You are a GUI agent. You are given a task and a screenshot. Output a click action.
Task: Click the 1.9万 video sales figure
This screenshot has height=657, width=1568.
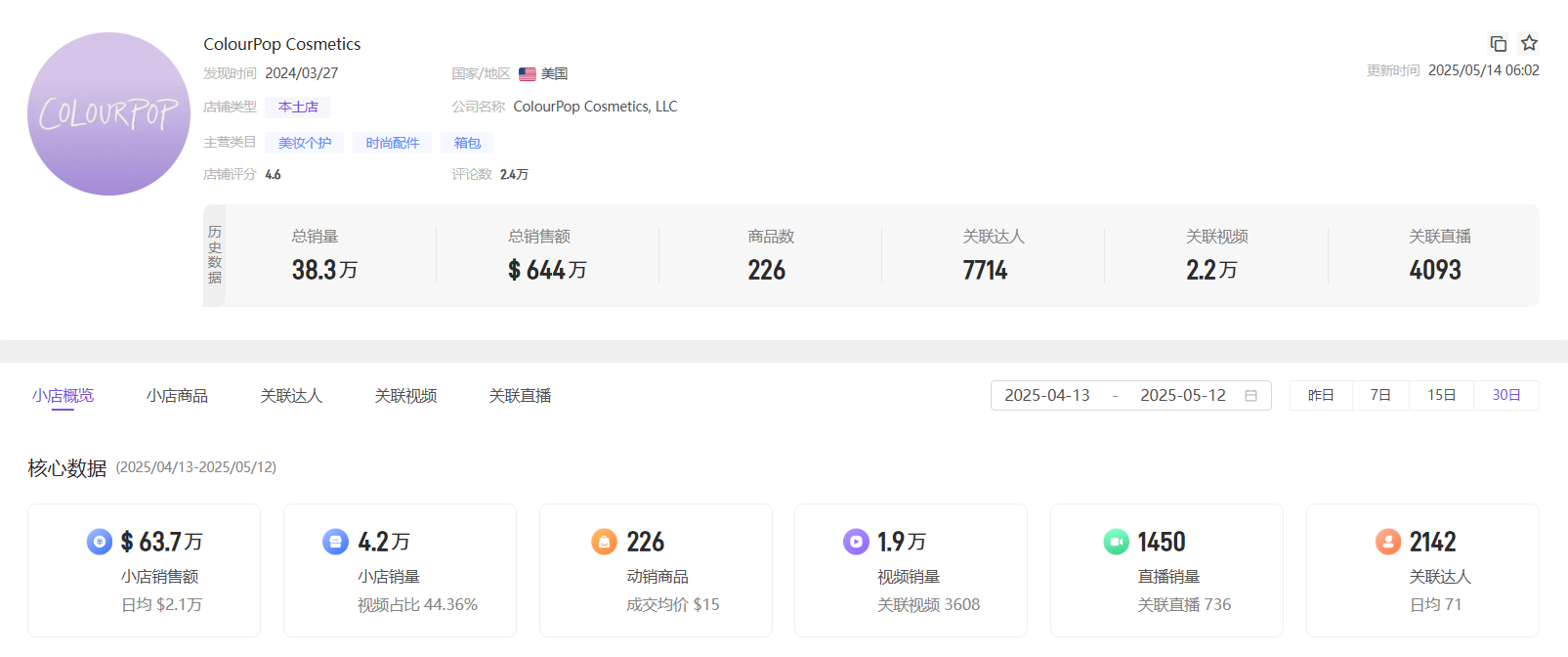(x=902, y=542)
